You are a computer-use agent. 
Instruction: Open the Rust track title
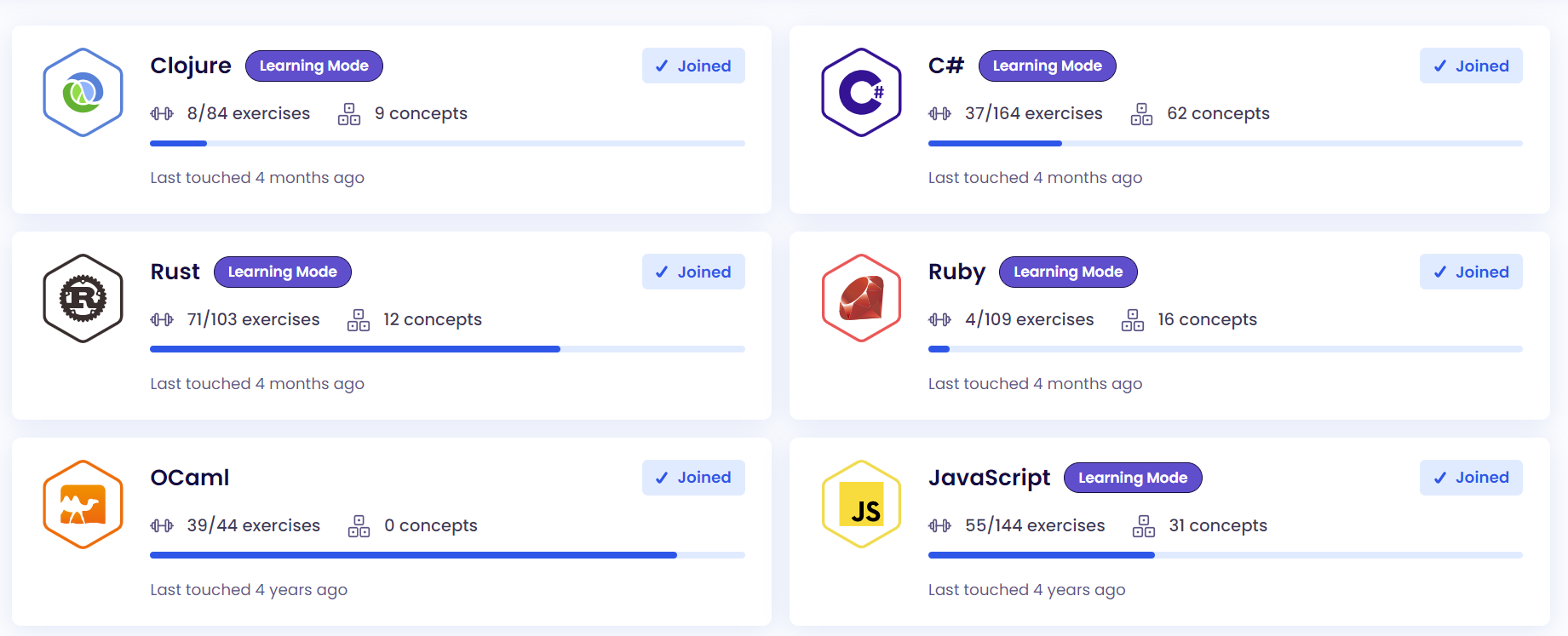tap(175, 272)
